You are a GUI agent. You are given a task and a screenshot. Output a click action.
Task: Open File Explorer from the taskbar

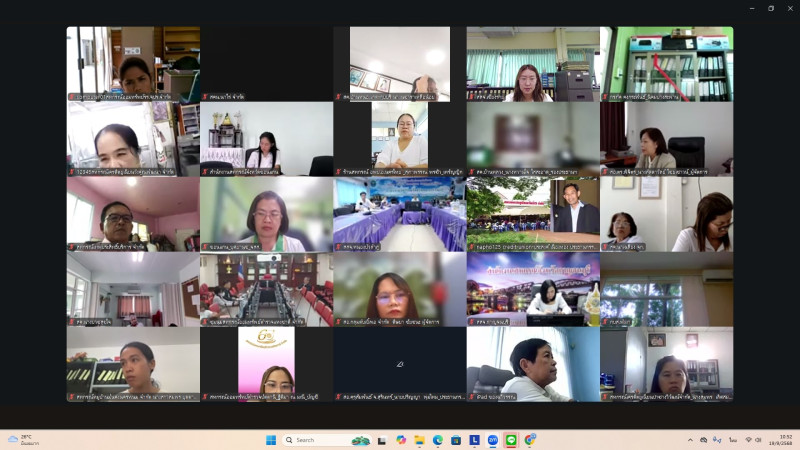(420, 440)
